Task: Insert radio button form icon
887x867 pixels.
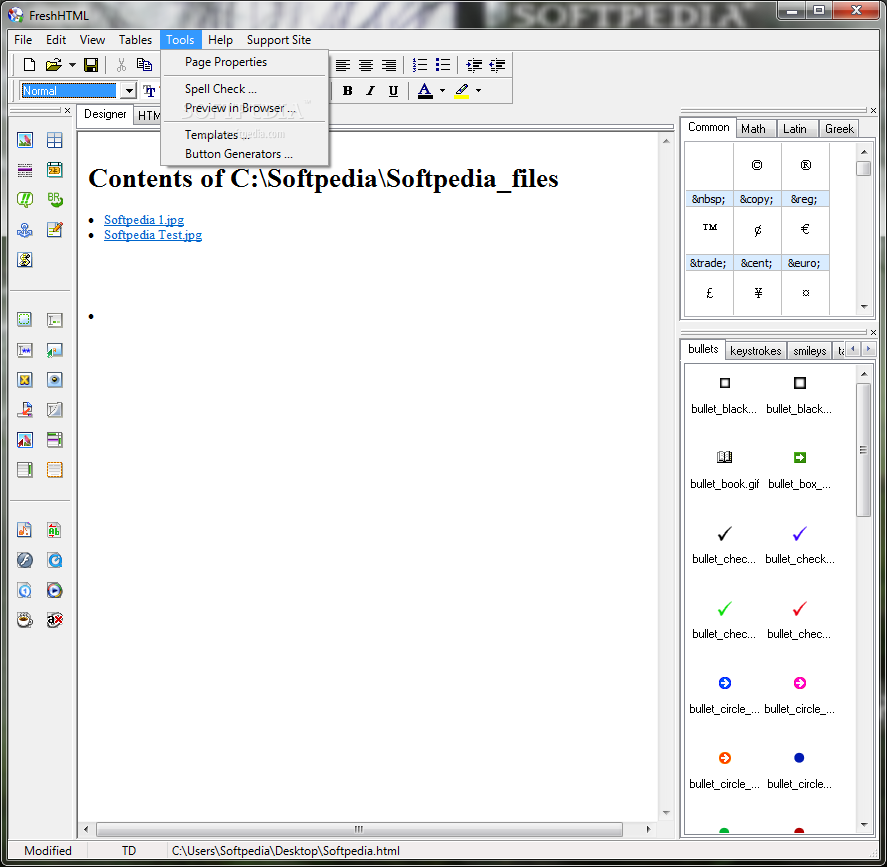Action: 55,380
